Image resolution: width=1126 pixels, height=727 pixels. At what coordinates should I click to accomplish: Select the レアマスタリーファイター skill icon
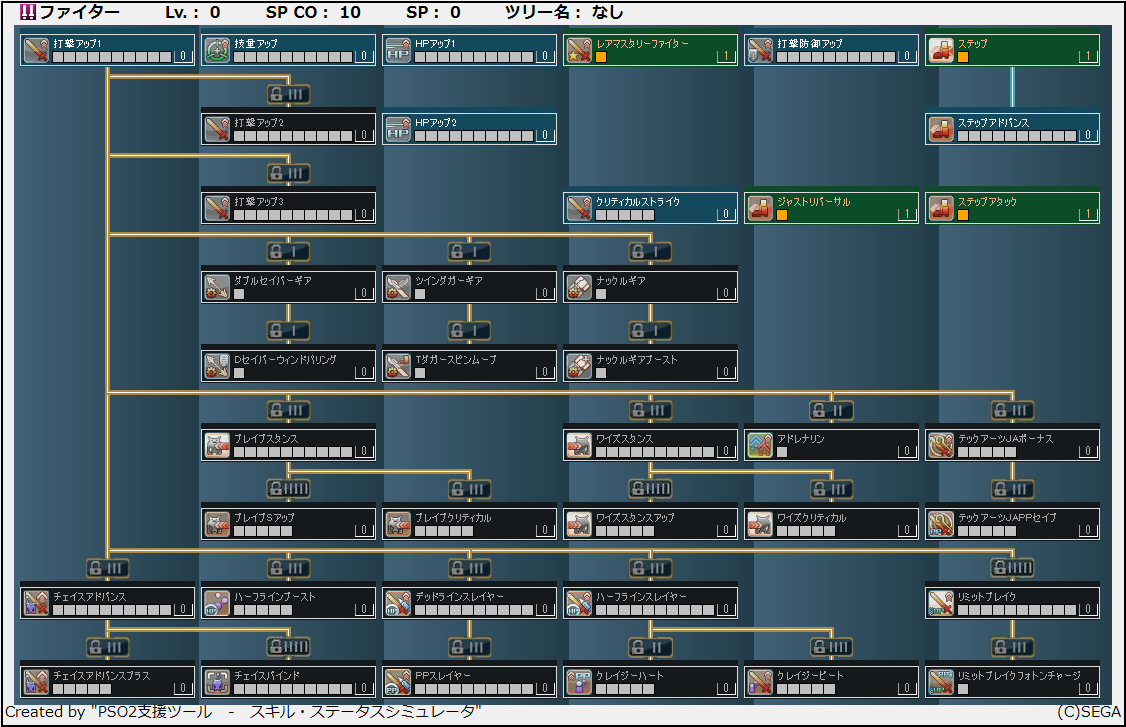(579, 50)
